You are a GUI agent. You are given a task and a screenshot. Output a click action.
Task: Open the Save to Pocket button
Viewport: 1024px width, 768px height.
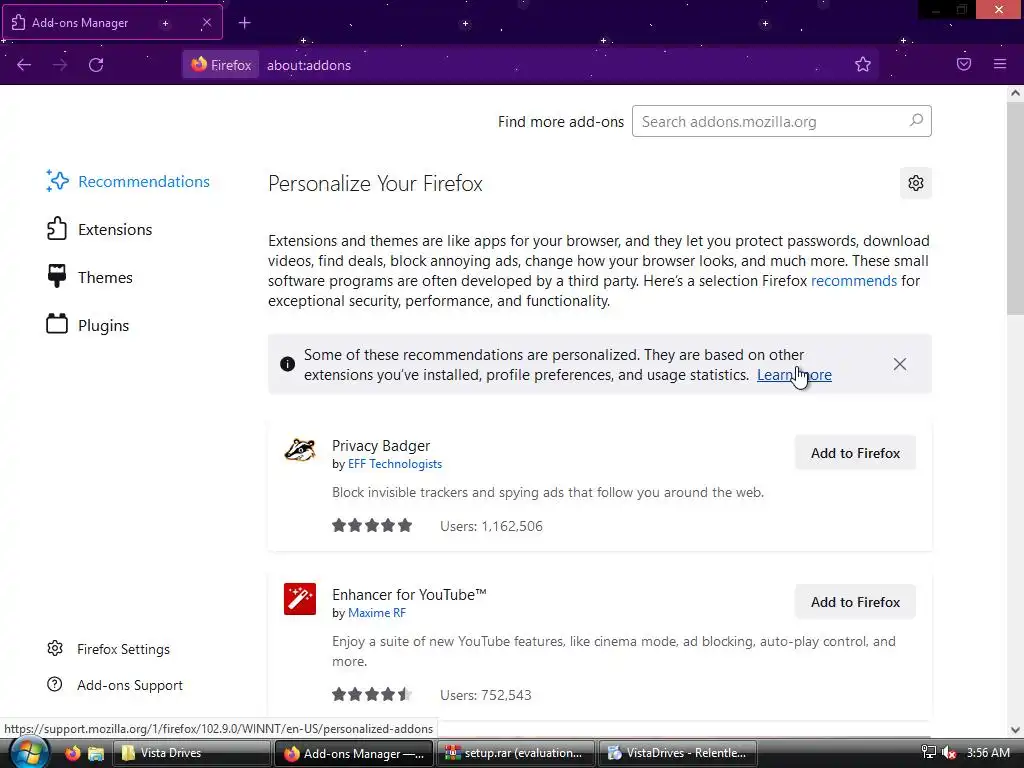[x=964, y=64]
